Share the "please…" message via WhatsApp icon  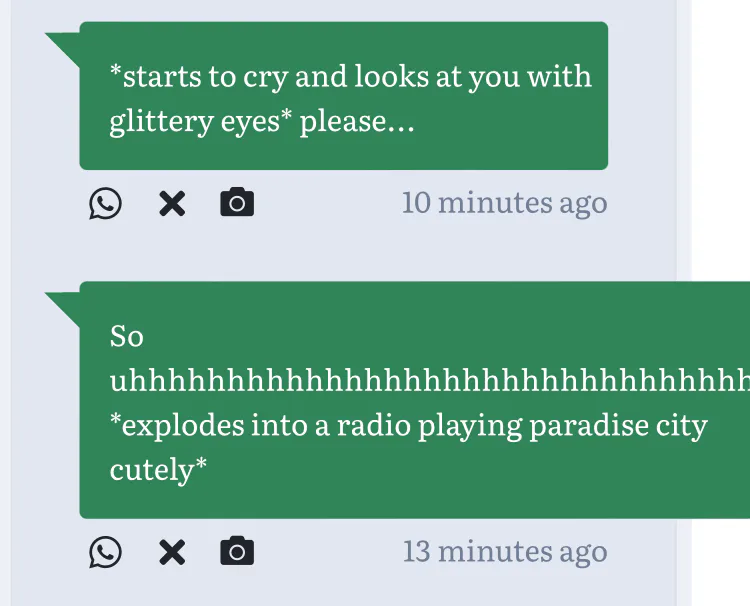click(x=105, y=203)
